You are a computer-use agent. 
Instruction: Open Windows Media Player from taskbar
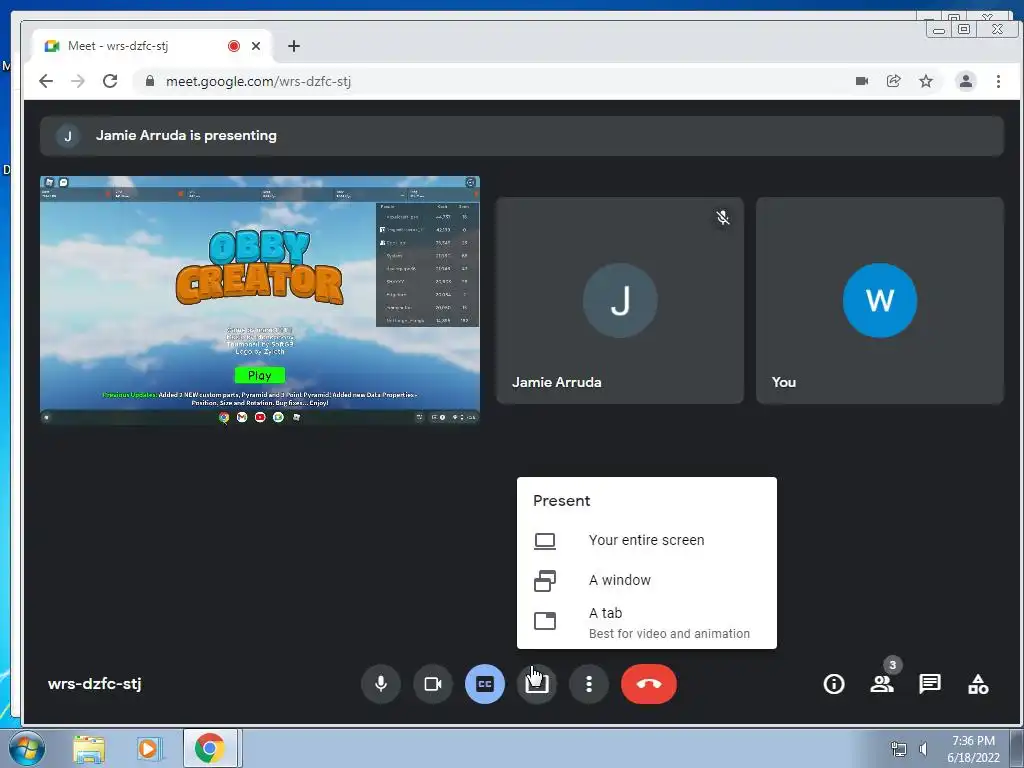click(x=149, y=749)
